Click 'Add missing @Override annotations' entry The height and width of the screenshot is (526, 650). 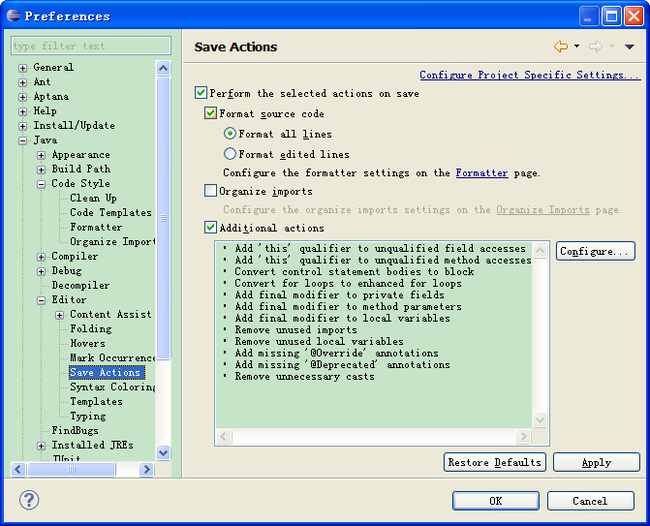[336, 353]
